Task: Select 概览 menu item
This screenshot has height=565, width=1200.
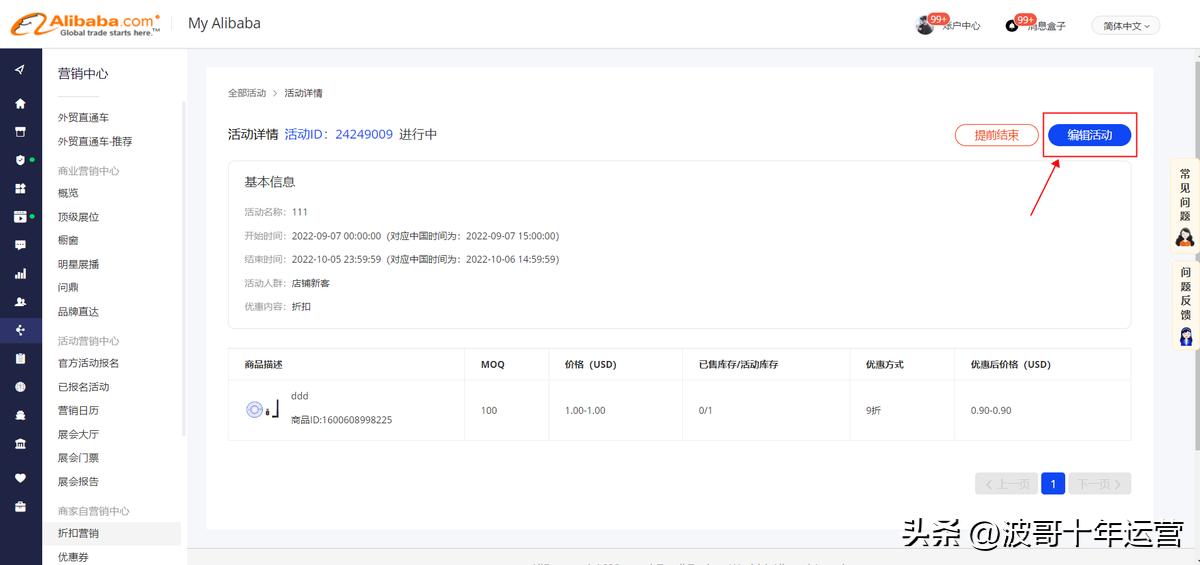Action: point(68,193)
